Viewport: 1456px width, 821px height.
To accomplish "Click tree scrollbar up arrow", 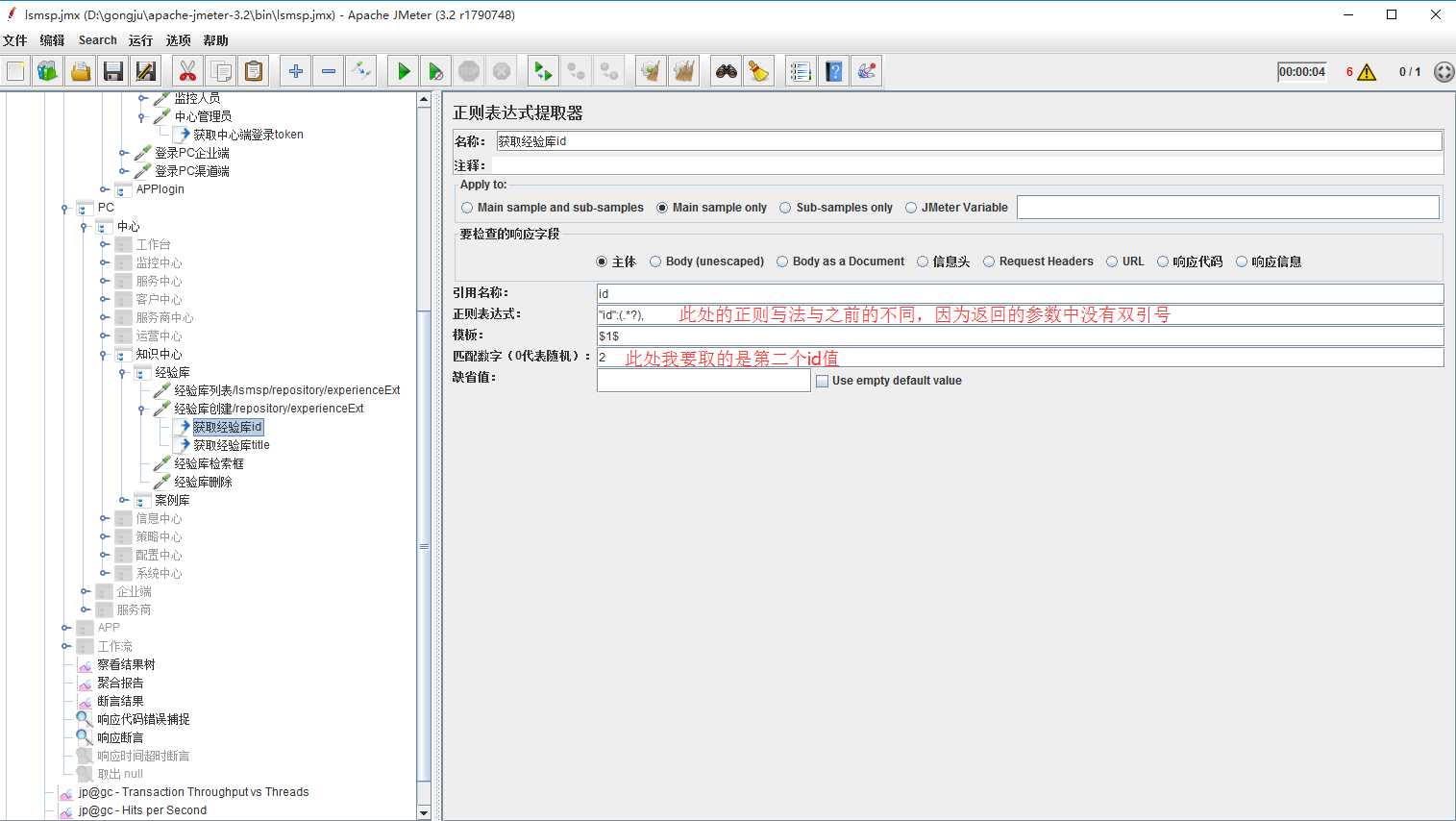I will tap(424, 99).
